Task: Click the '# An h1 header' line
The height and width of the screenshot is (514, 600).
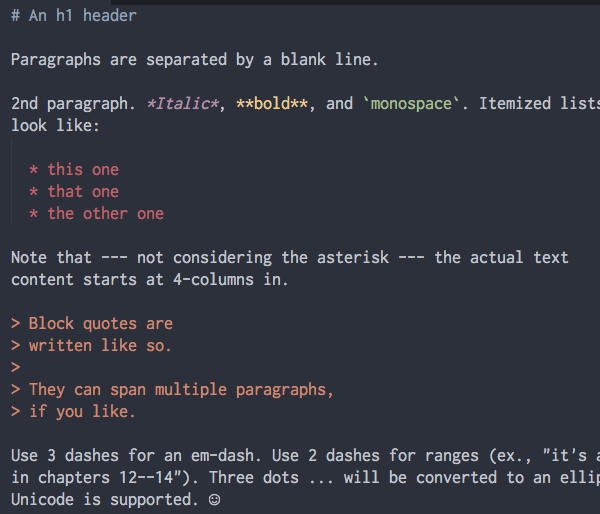Action: (74, 15)
